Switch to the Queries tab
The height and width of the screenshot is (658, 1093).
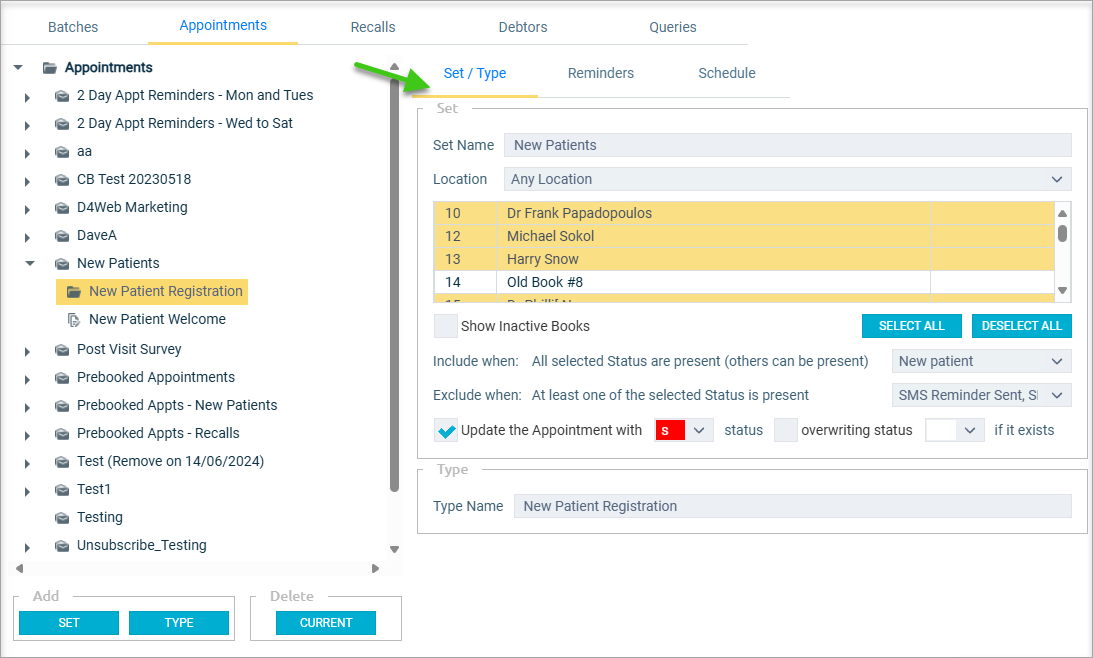click(x=673, y=27)
